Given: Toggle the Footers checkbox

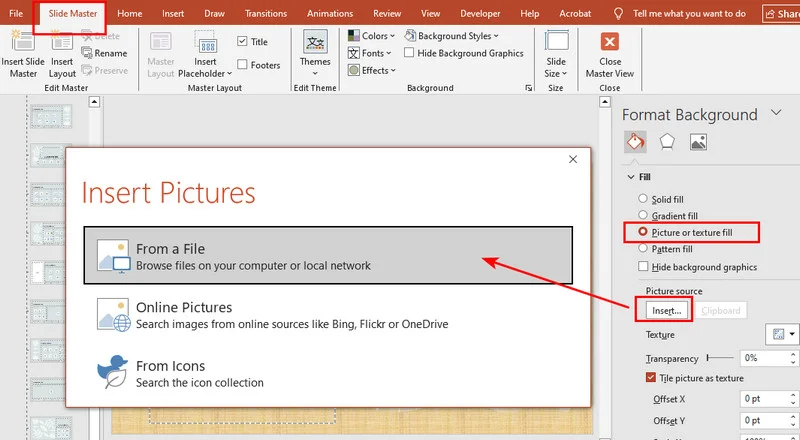Looking at the screenshot, I should pos(242,64).
